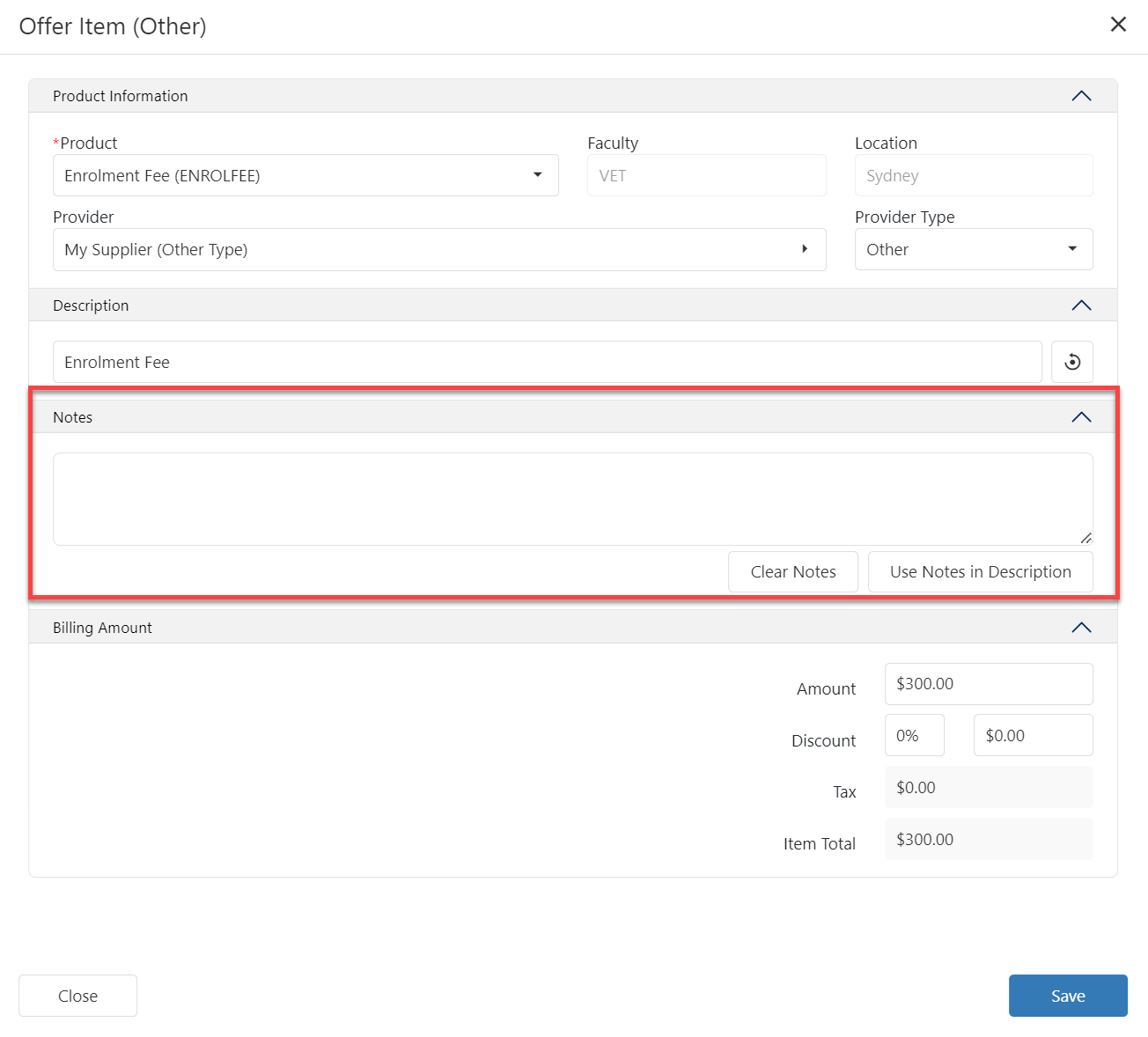Image resolution: width=1148 pixels, height=1037 pixels.
Task: Open the Provider Type dropdown
Action: pyautogui.click(x=973, y=249)
